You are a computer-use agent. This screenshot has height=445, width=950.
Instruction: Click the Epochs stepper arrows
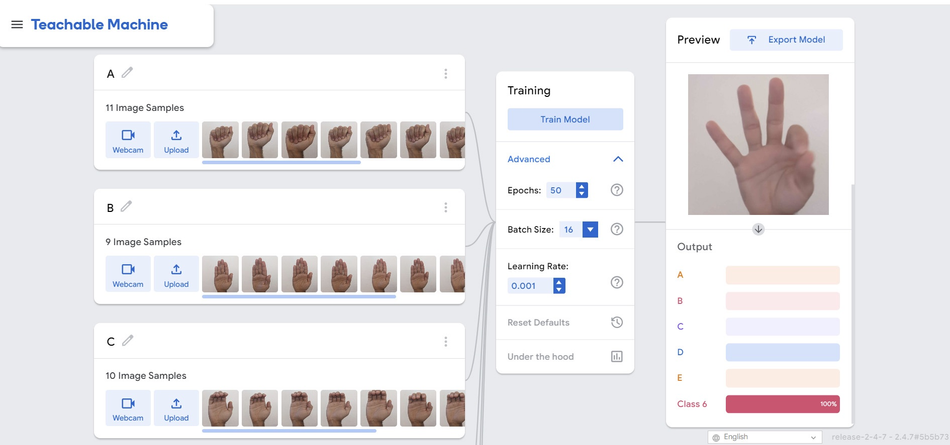[x=582, y=190]
